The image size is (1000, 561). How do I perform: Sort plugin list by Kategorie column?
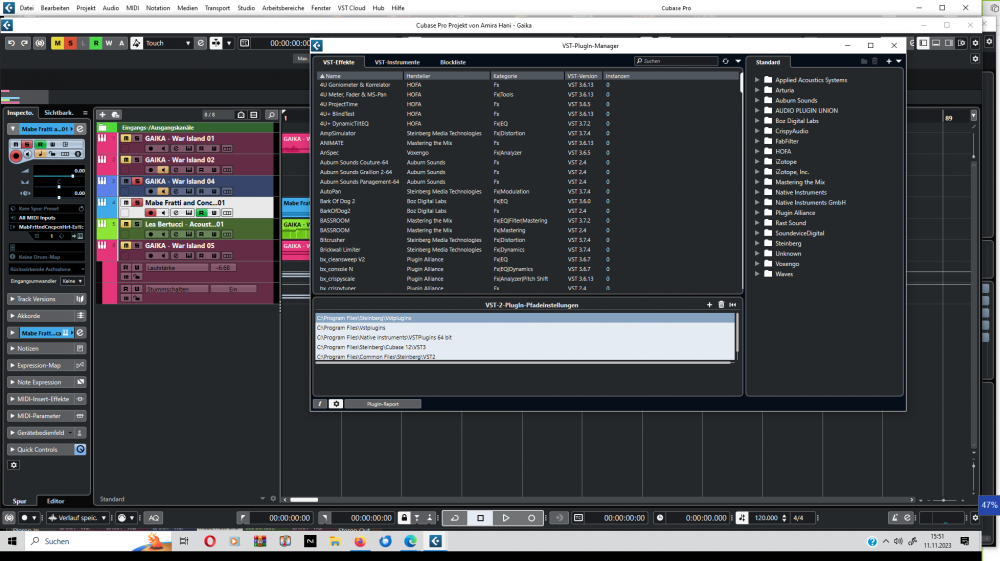(527, 76)
